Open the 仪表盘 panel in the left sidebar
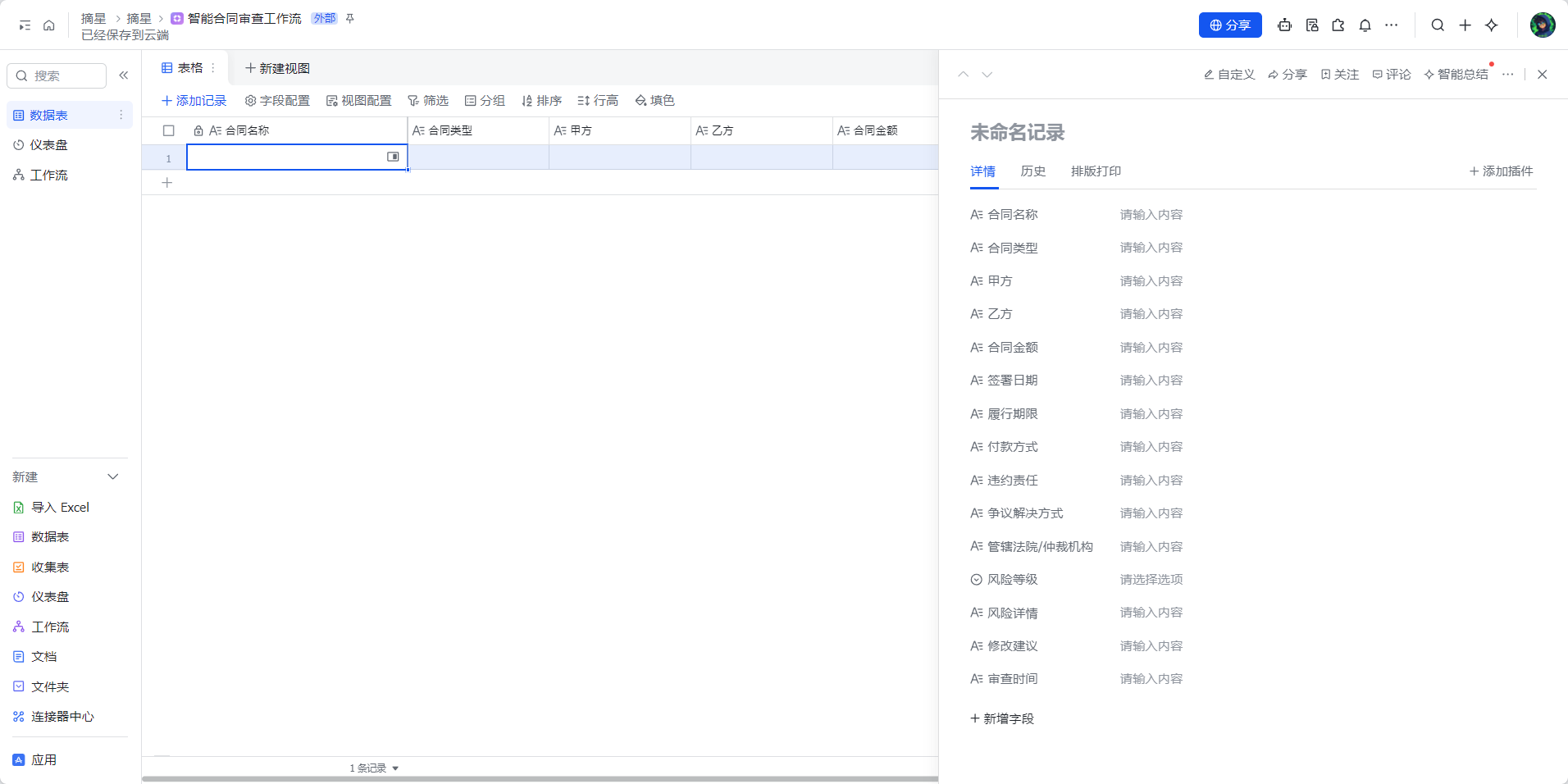 (x=49, y=144)
